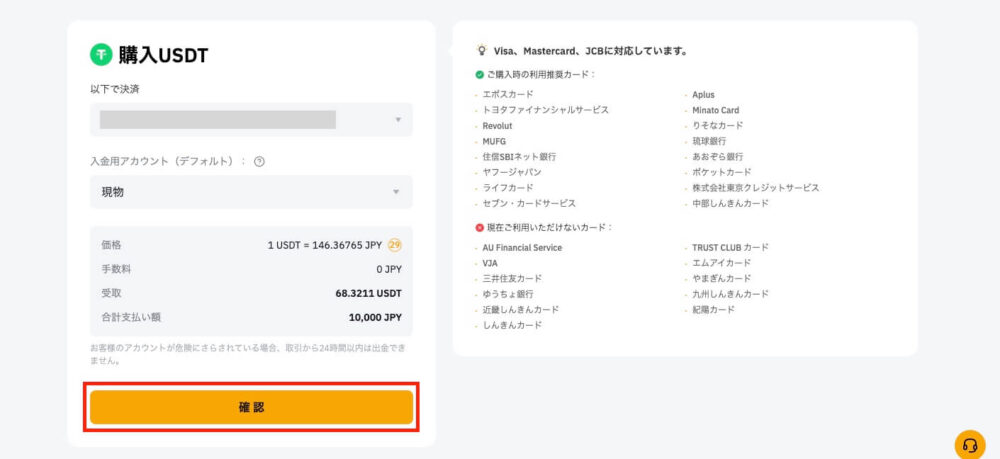1000x459 pixels.
Task: Click エムアイカード list entry
Action: (x=722, y=263)
